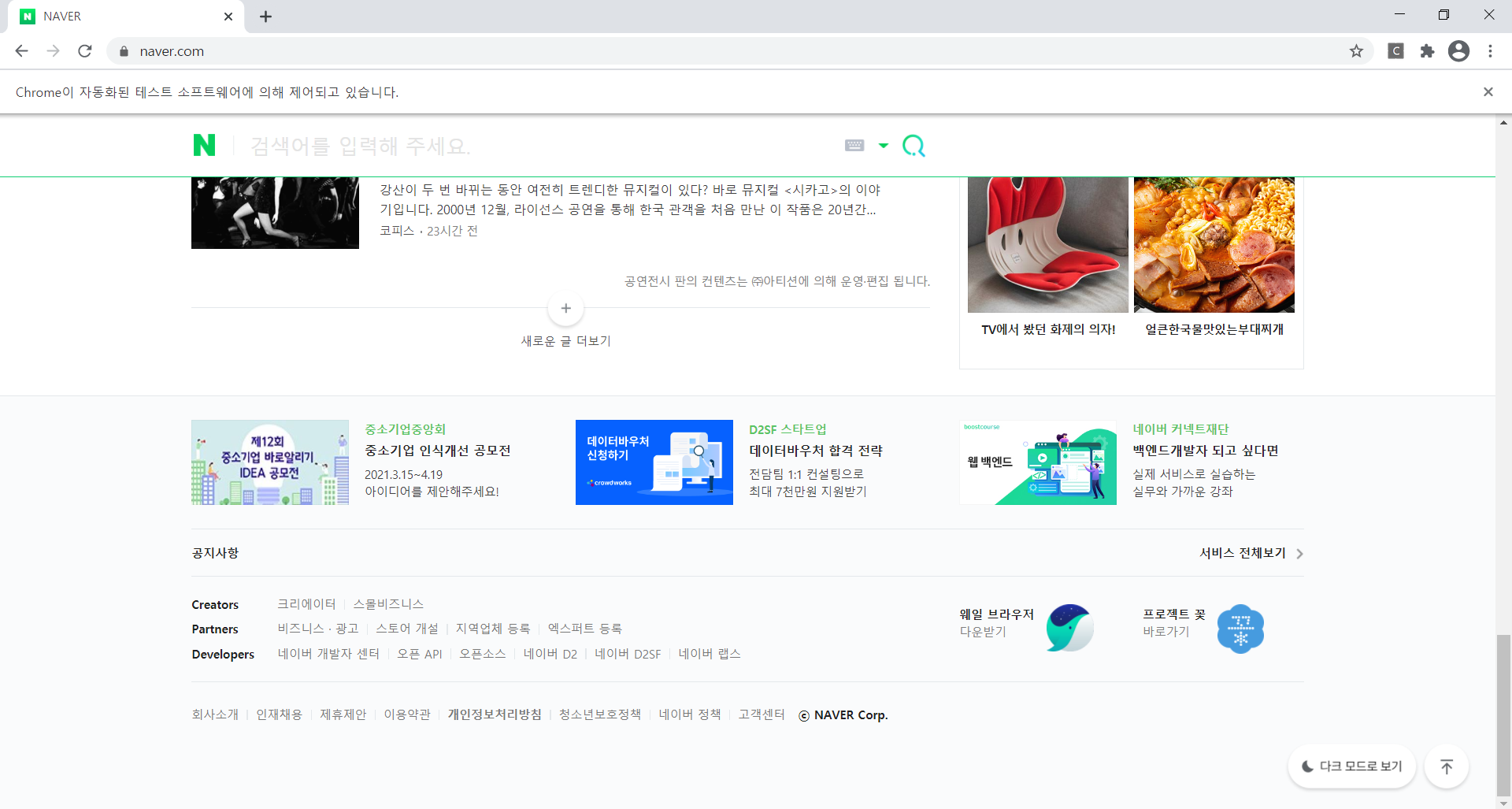Click 엑스퍼트 등록 link
The width and height of the screenshot is (1512, 809).
(585, 629)
